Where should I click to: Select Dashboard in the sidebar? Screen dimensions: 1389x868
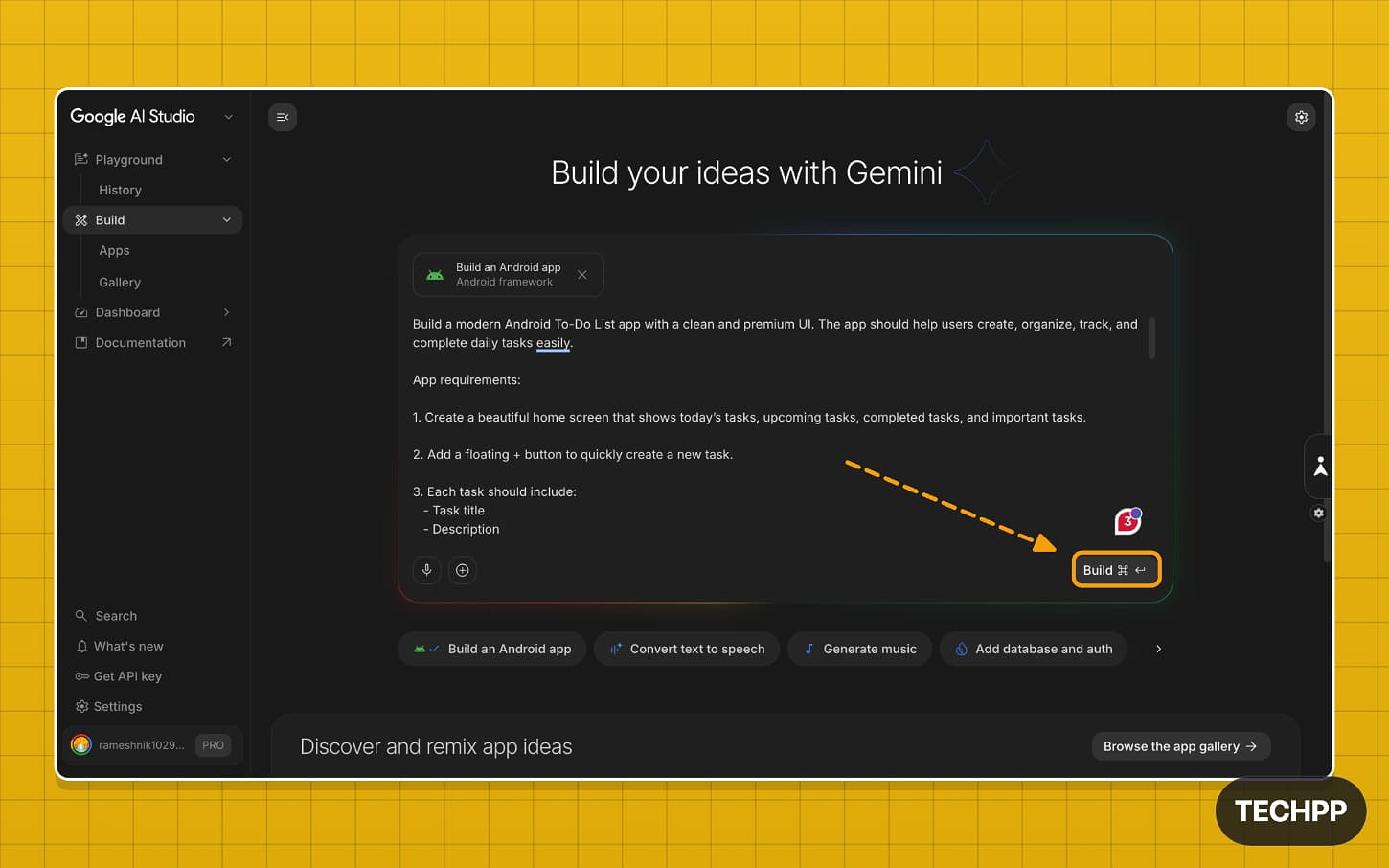(x=127, y=312)
